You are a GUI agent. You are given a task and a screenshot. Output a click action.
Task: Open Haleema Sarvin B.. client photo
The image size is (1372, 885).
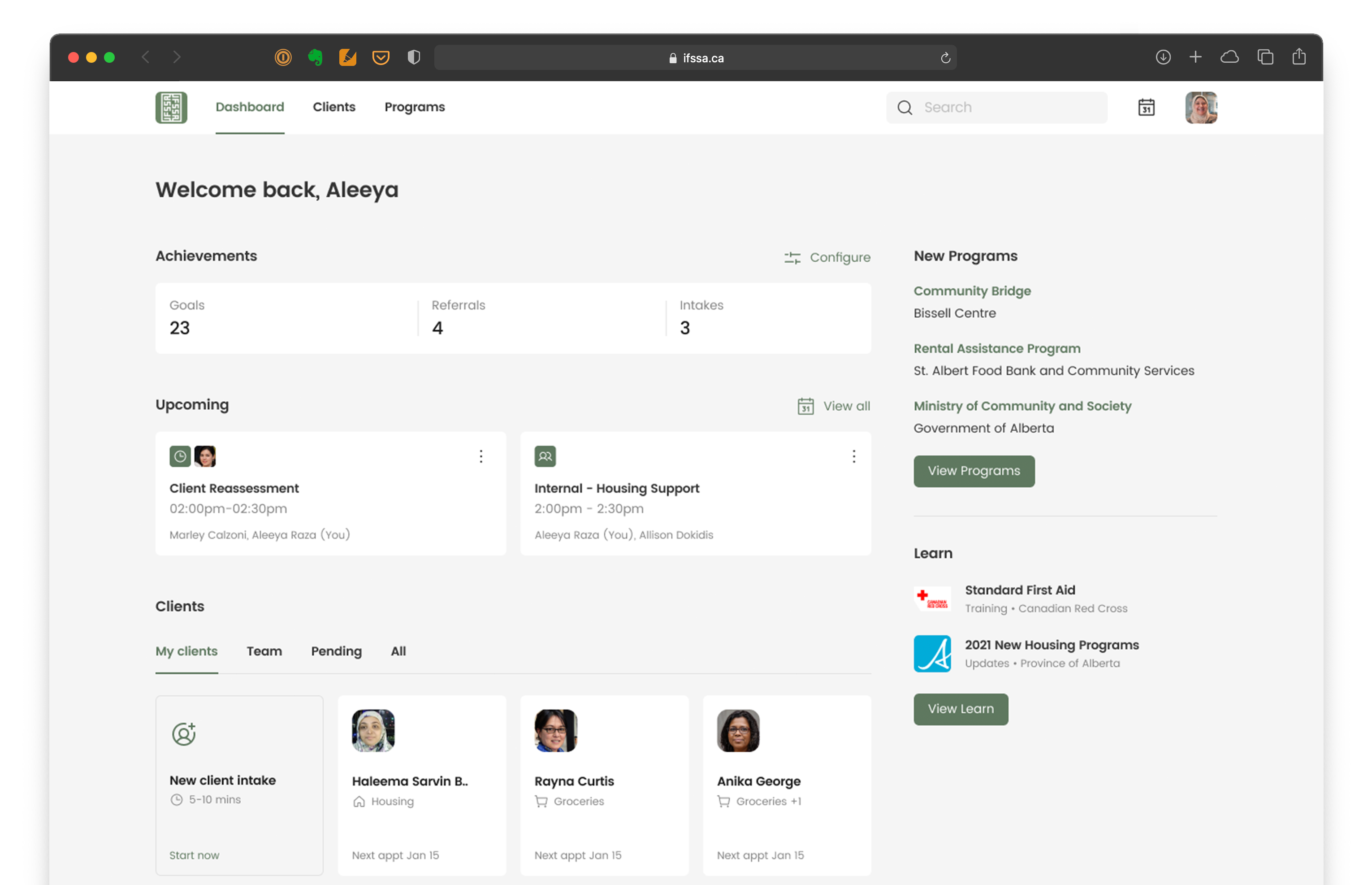point(373,730)
